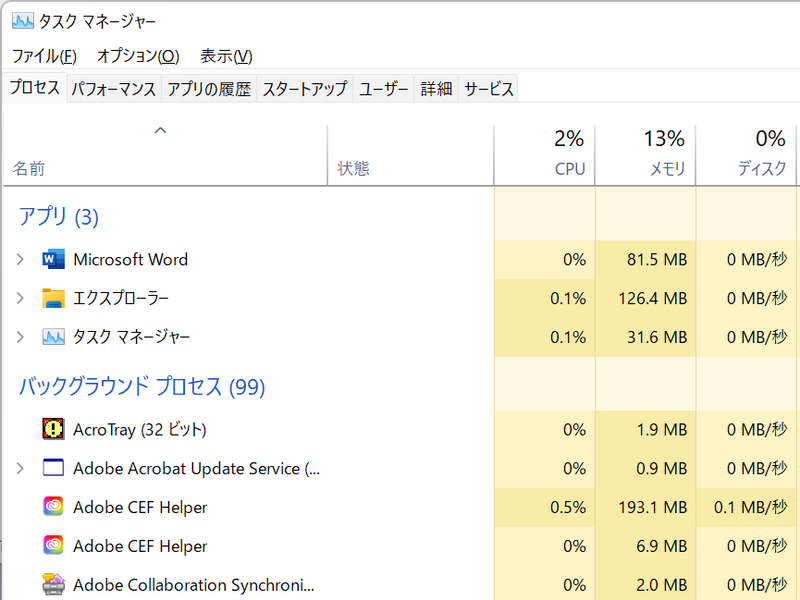Open the オプション(O) menu
This screenshot has height=600, width=800.
[x=138, y=56]
